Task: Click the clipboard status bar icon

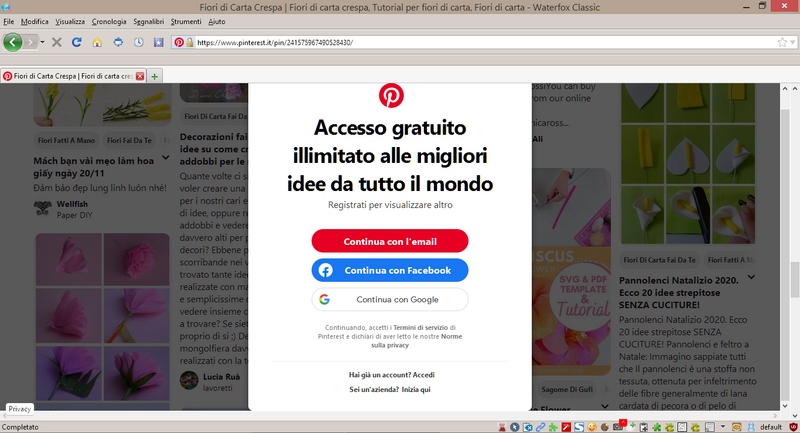Action: pyautogui.click(x=644, y=427)
